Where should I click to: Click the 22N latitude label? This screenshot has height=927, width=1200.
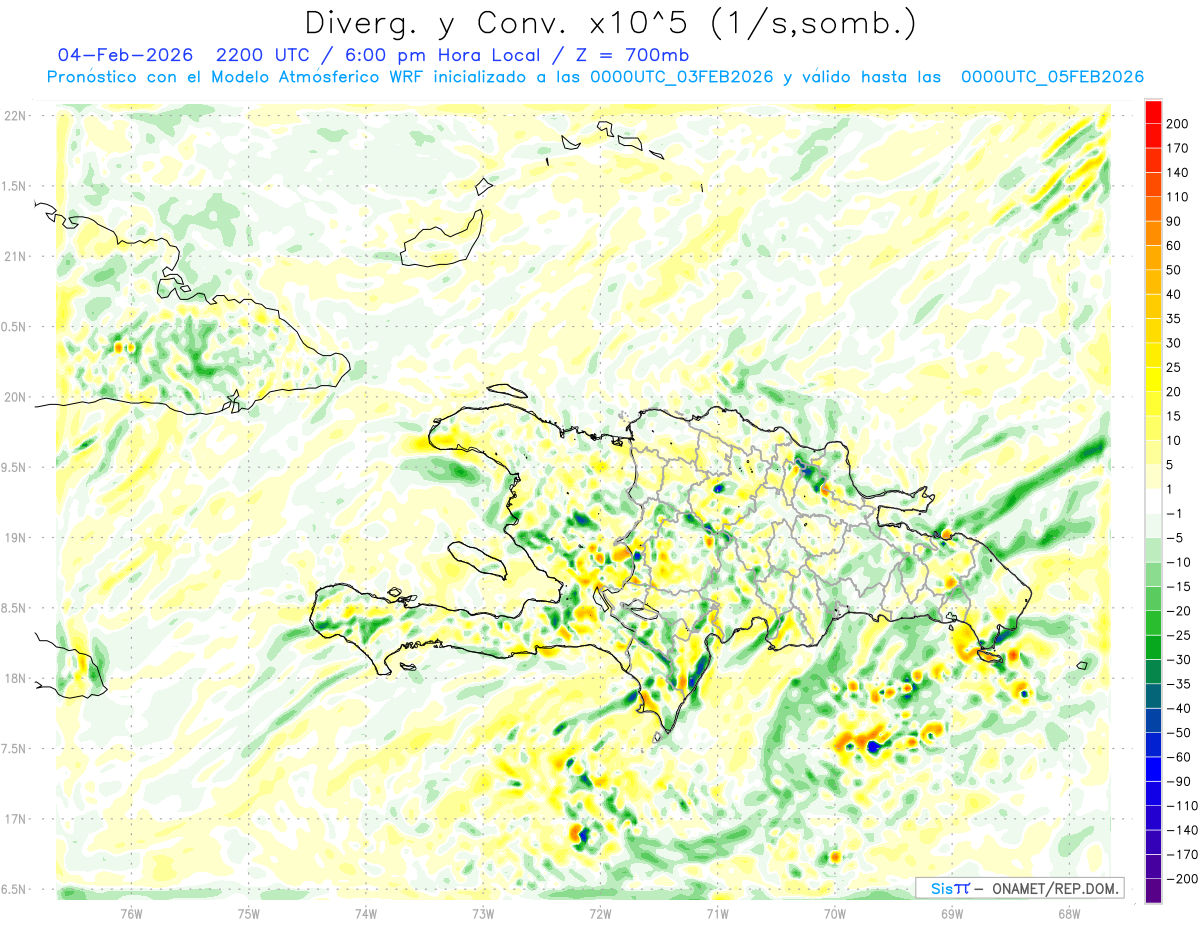[14, 116]
